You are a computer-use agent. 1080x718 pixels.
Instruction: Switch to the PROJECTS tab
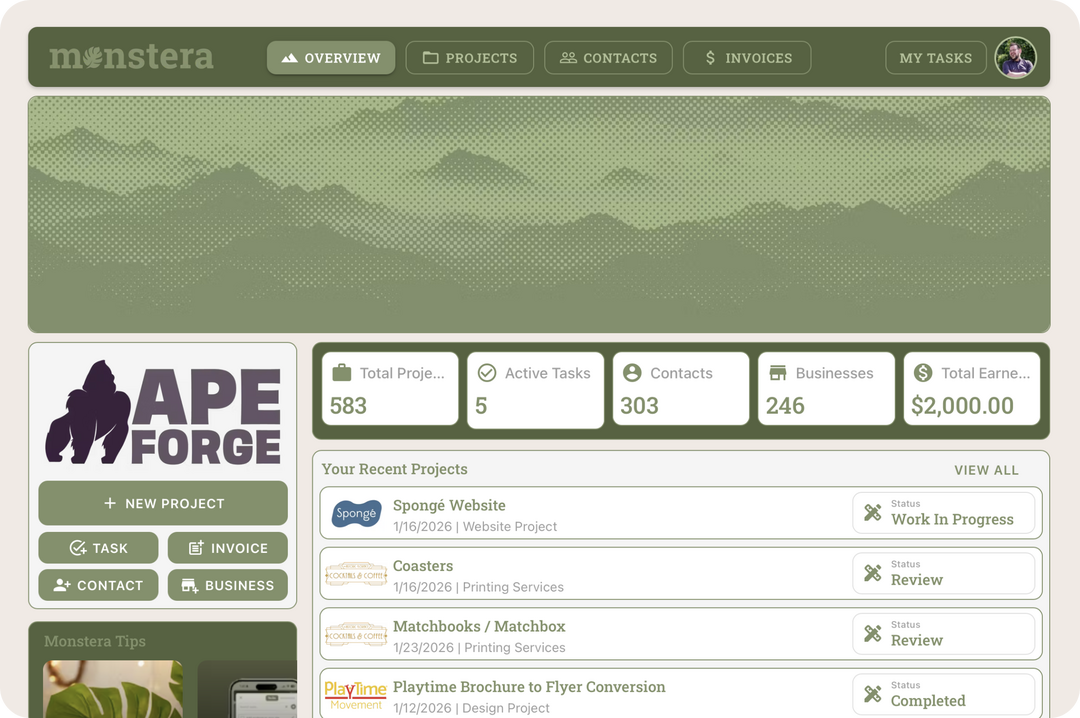point(470,57)
